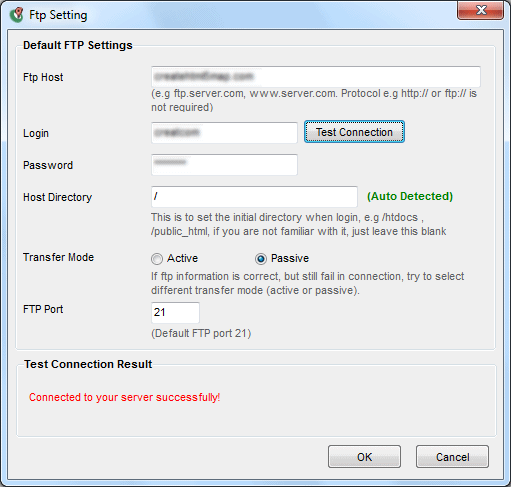
Task: Close the Ftp Setting dialog with the X button
Action: coord(480,10)
